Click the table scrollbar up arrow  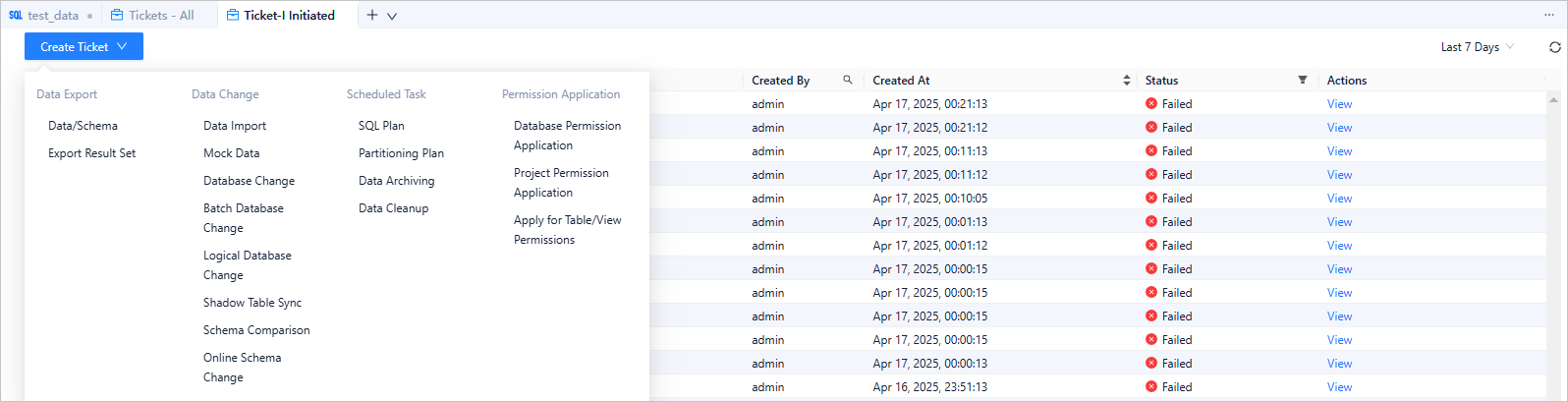click(x=1553, y=99)
